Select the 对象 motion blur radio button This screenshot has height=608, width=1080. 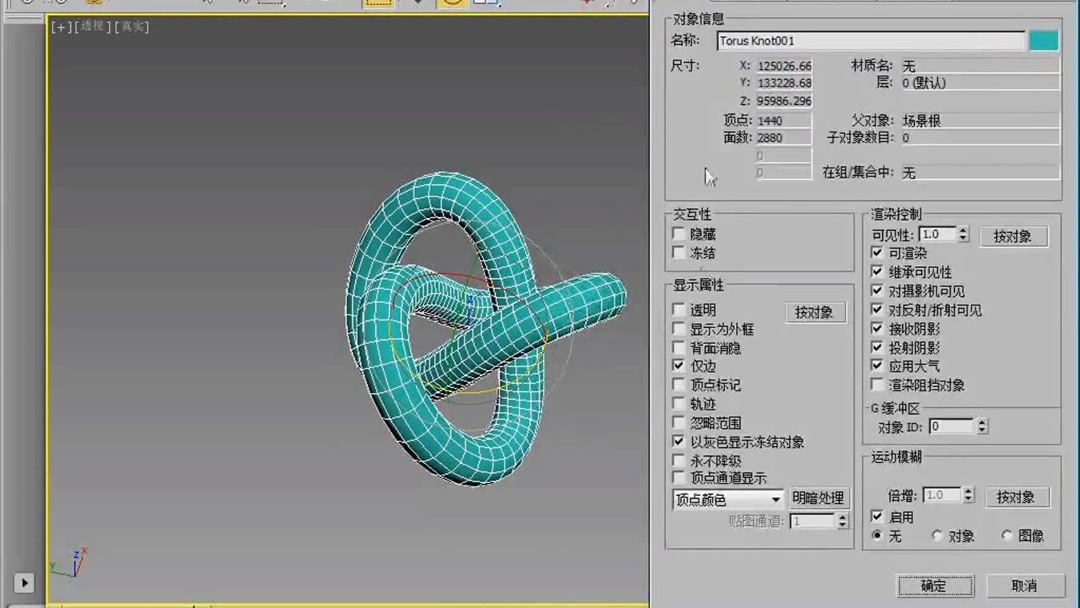point(938,535)
